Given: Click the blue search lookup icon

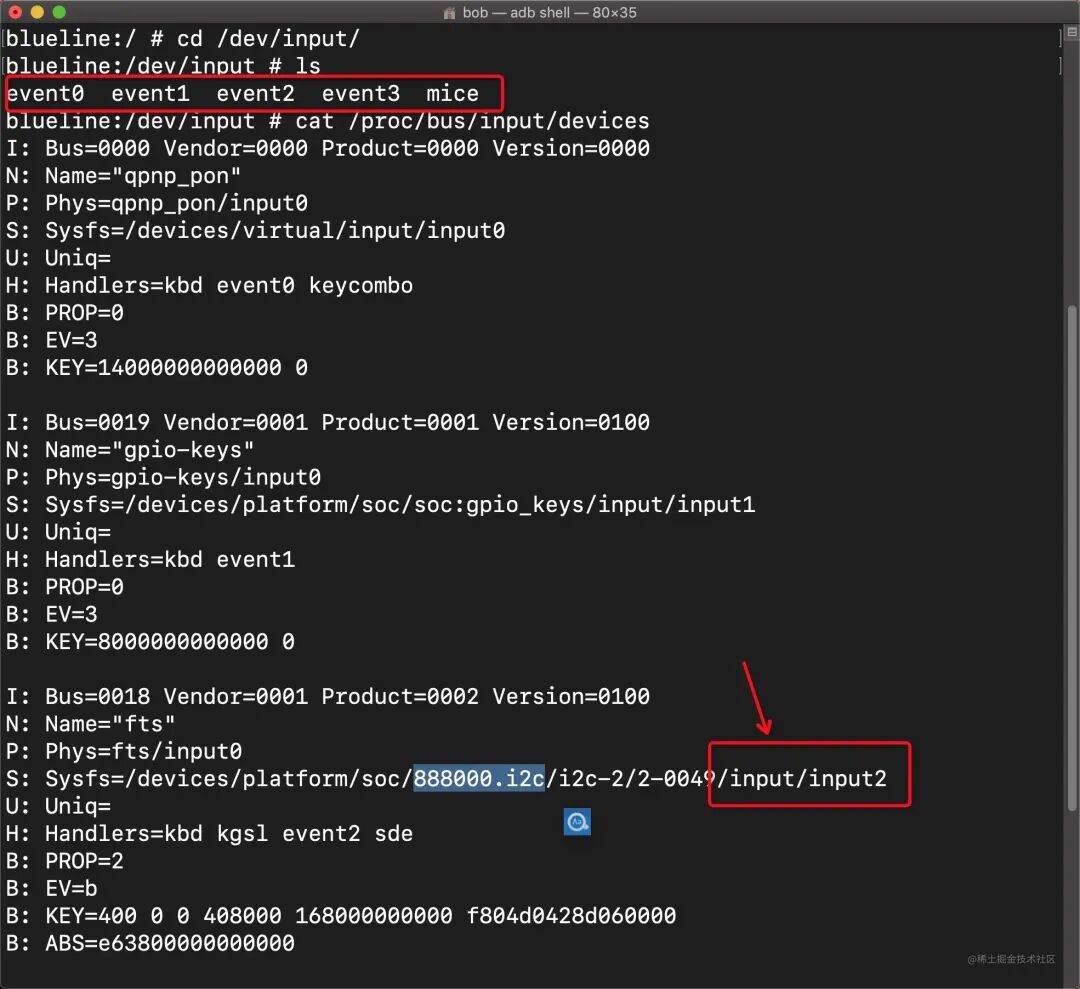Looking at the screenshot, I should (577, 822).
